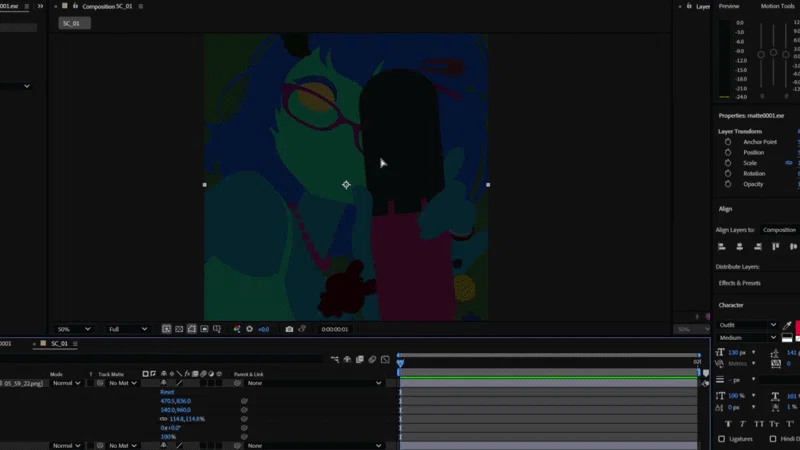This screenshot has height=450, width=800.
Task: Toggle lock icon on the Composition SC_01 tab
Action: point(76,6)
